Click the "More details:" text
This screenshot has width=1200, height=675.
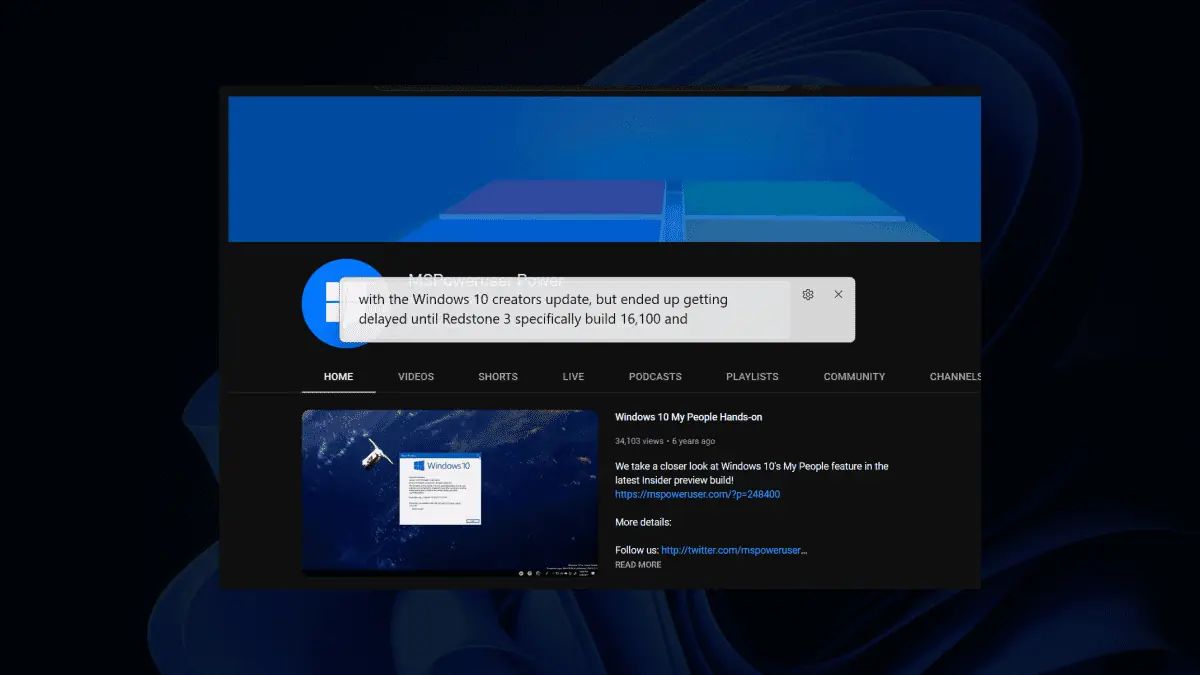point(643,522)
